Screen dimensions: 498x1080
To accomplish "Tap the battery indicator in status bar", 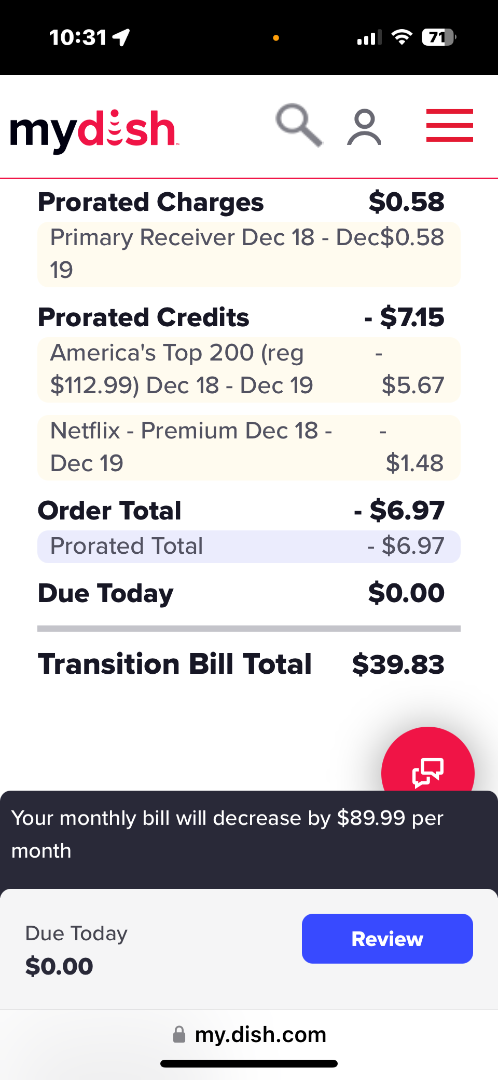I will tap(439, 37).
